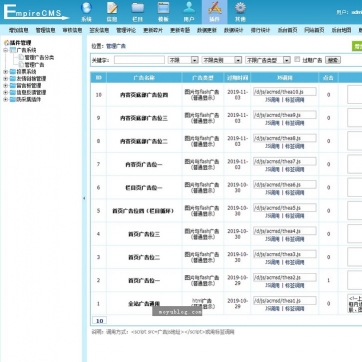Image resolution: width=362 pixels, height=362 pixels.
Task: Click 过期时间 column header
Action: pyautogui.click(x=237, y=78)
